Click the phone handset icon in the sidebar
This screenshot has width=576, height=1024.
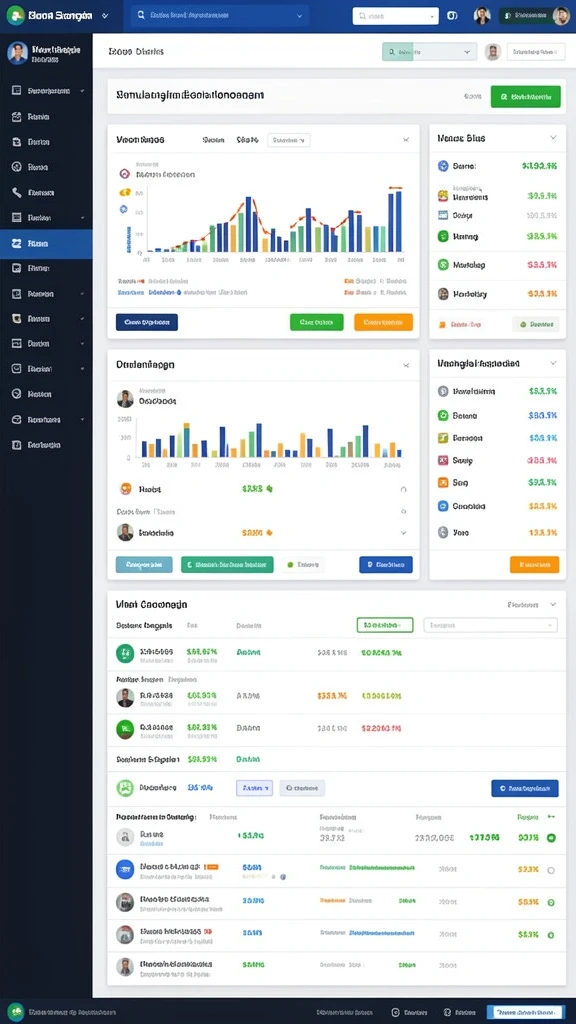tap(17, 192)
